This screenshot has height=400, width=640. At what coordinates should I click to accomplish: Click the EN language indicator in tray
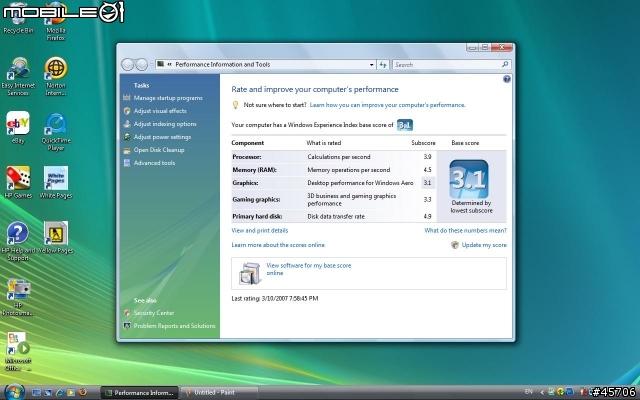coord(528,392)
